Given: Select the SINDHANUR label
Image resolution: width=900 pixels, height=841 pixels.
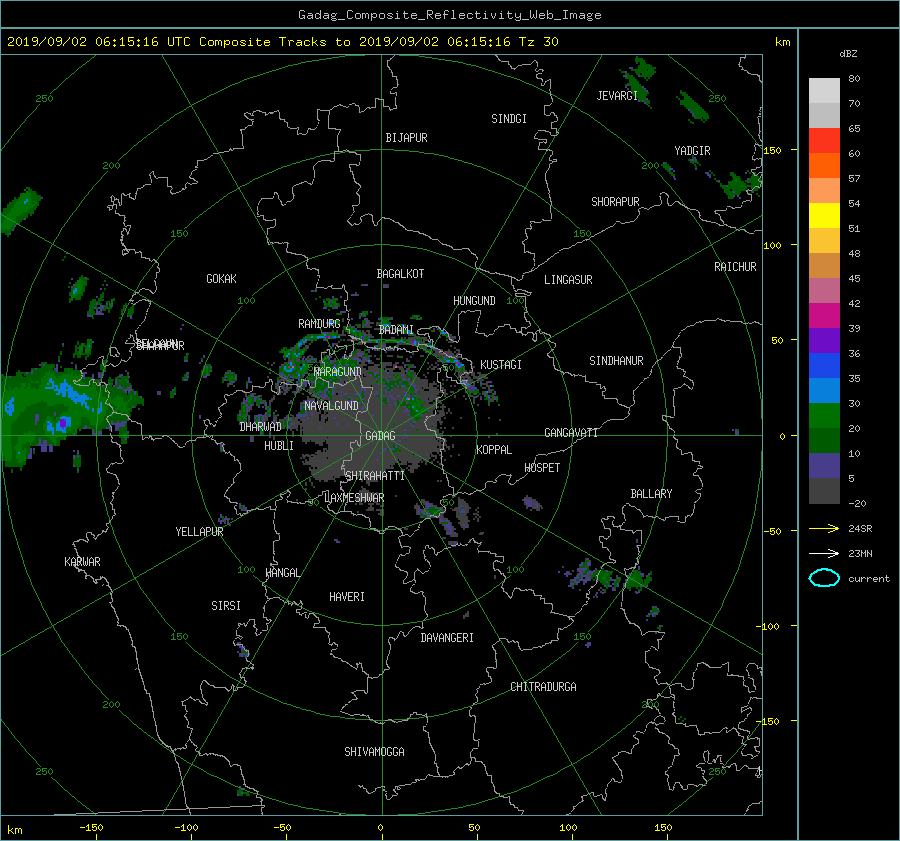Looking at the screenshot, I should (616, 361).
